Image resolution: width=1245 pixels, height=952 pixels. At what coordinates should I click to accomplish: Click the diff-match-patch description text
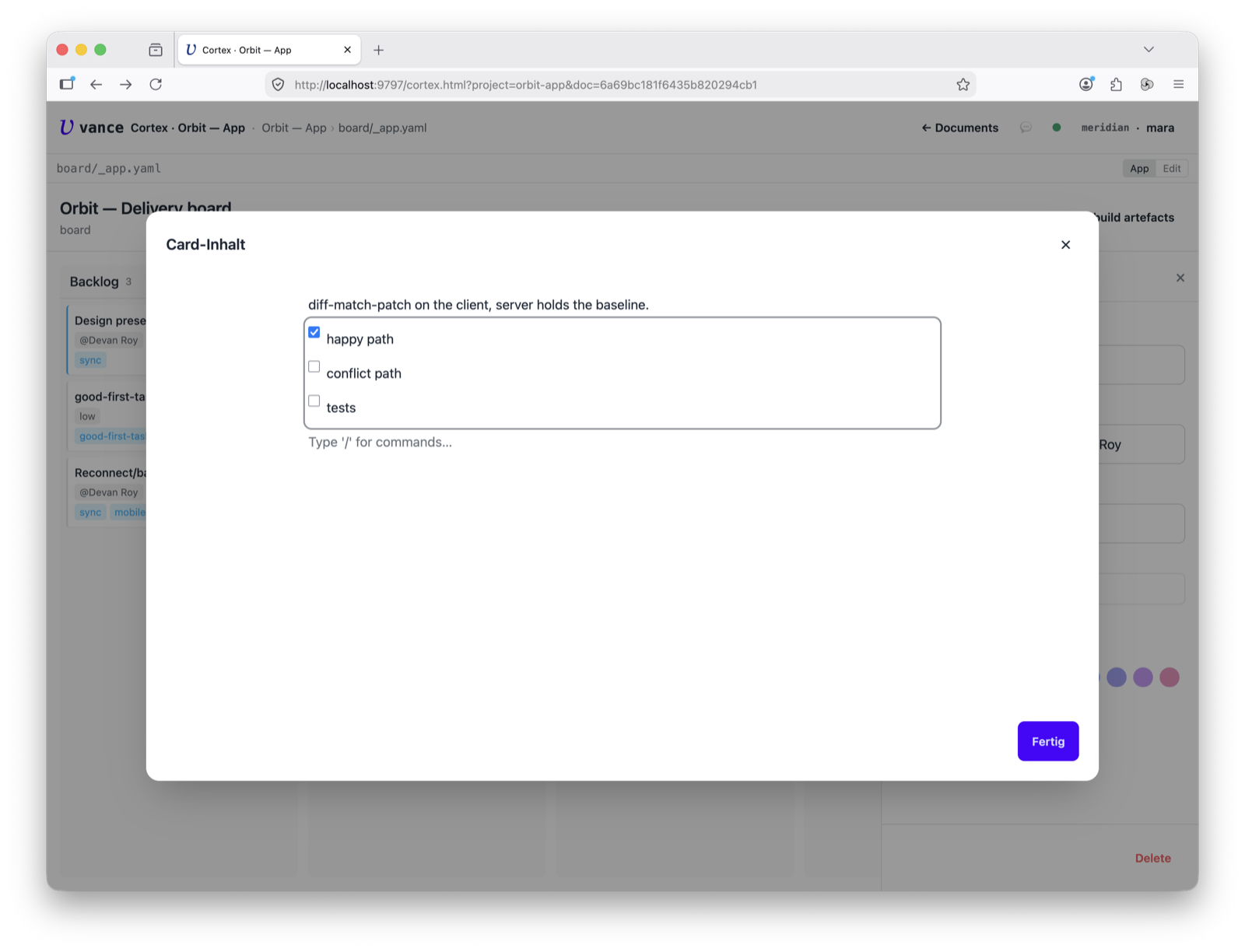(x=479, y=305)
